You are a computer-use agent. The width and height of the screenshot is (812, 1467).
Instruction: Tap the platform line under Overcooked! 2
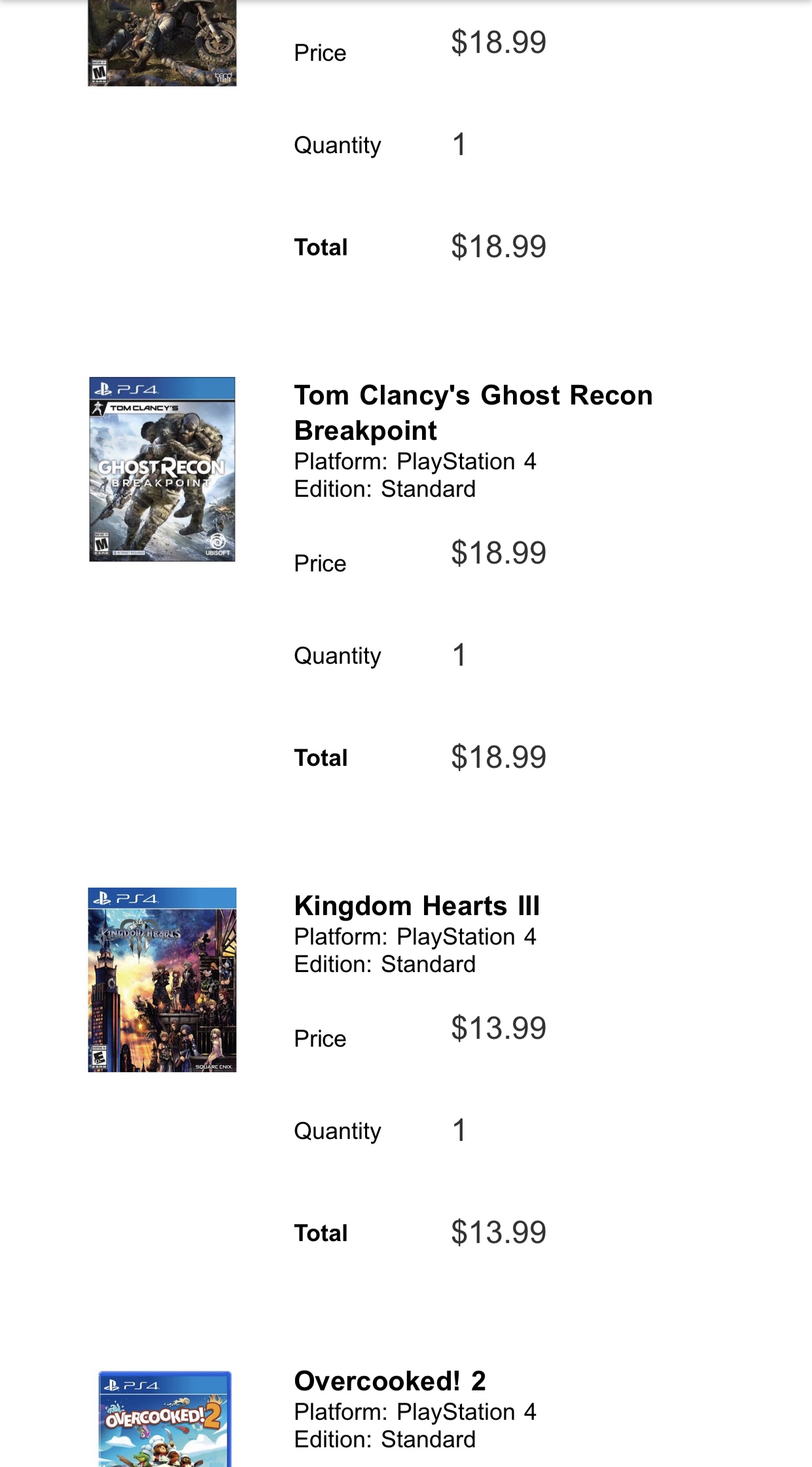[x=415, y=1412]
